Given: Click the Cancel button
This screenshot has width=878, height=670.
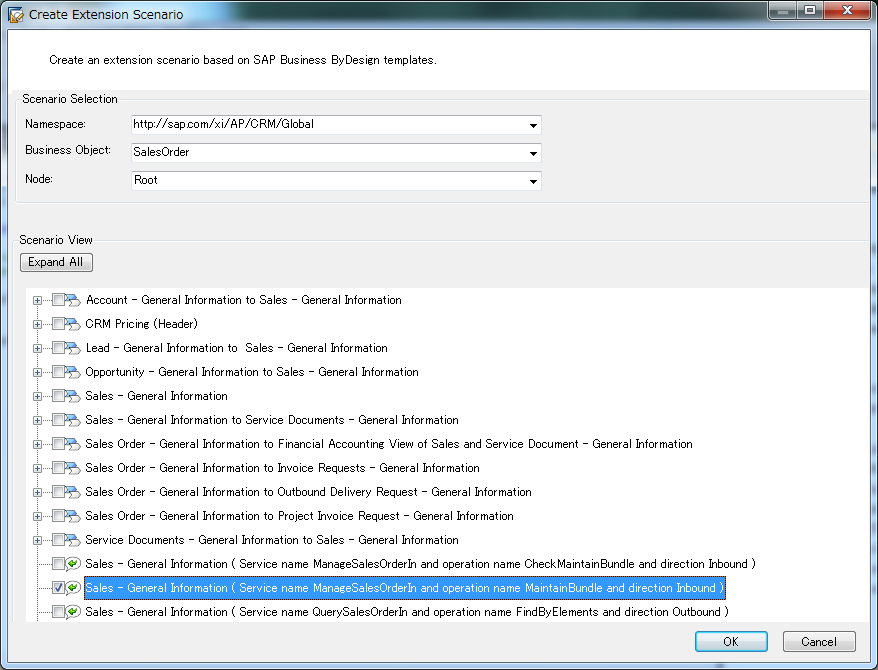Looking at the screenshot, I should coord(819,642).
